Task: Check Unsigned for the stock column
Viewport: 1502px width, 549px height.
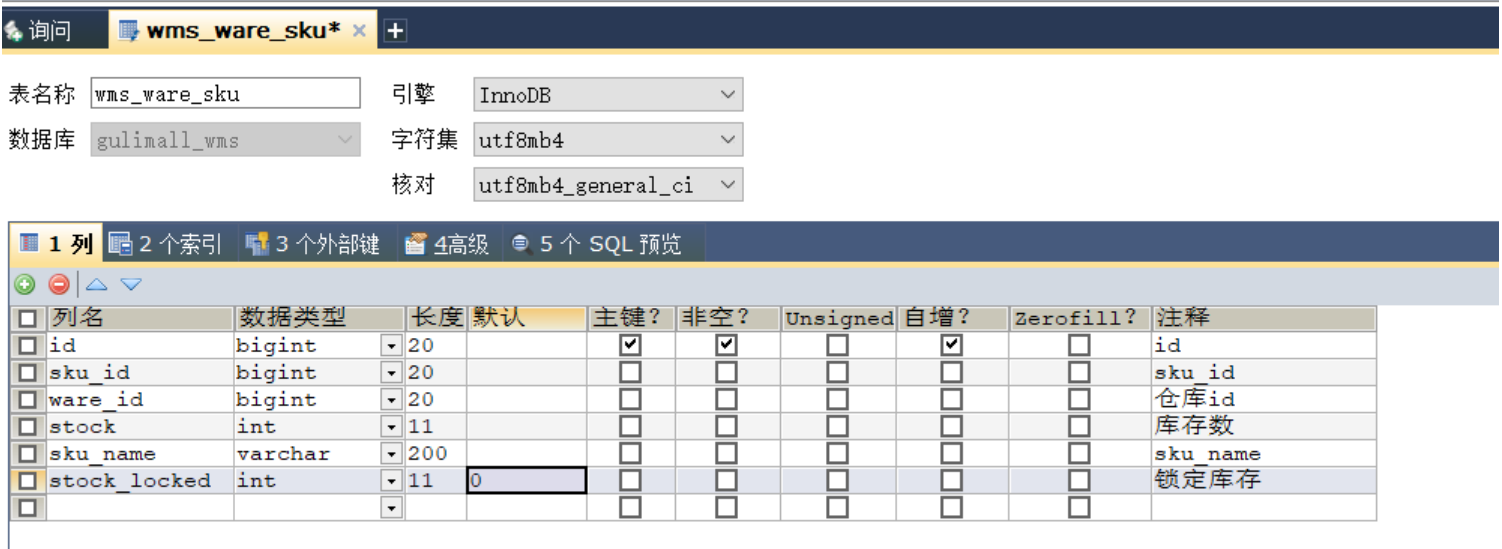Action: tap(838, 426)
